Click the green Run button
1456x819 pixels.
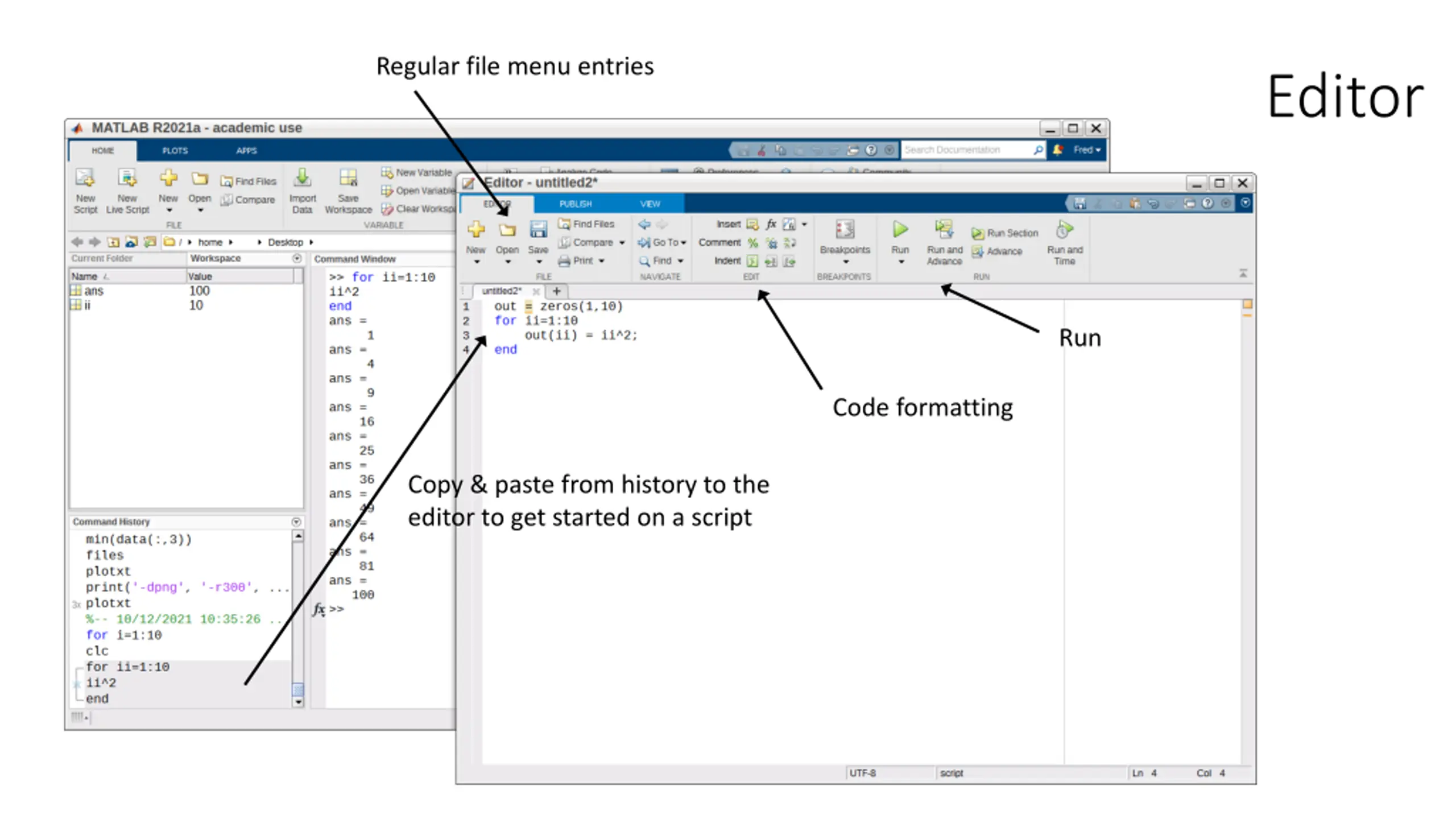click(900, 230)
